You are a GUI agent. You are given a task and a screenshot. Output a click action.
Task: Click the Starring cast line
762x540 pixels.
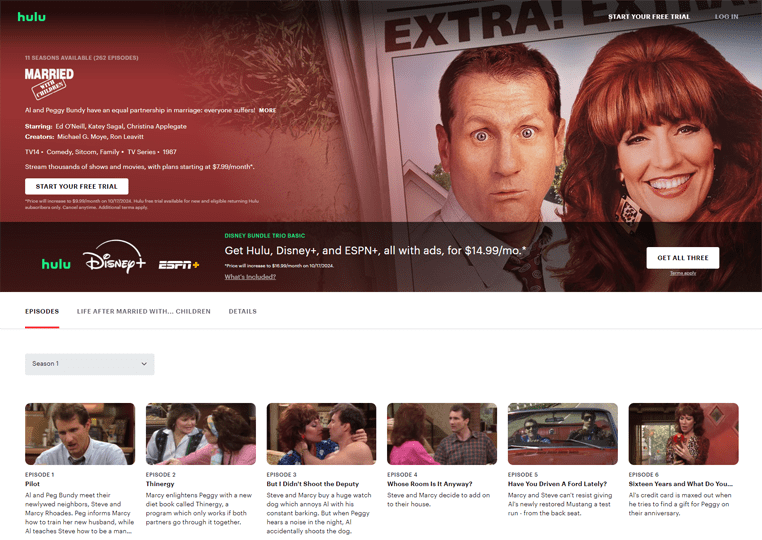(106, 126)
